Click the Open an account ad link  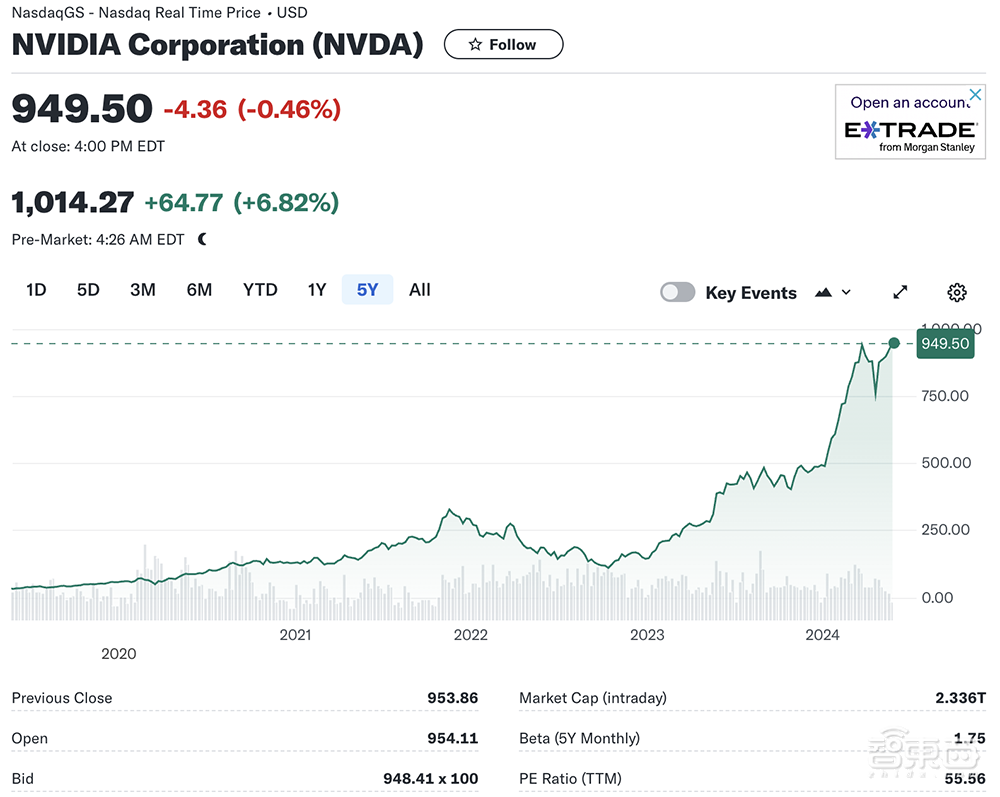pyautogui.click(x=908, y=103)
